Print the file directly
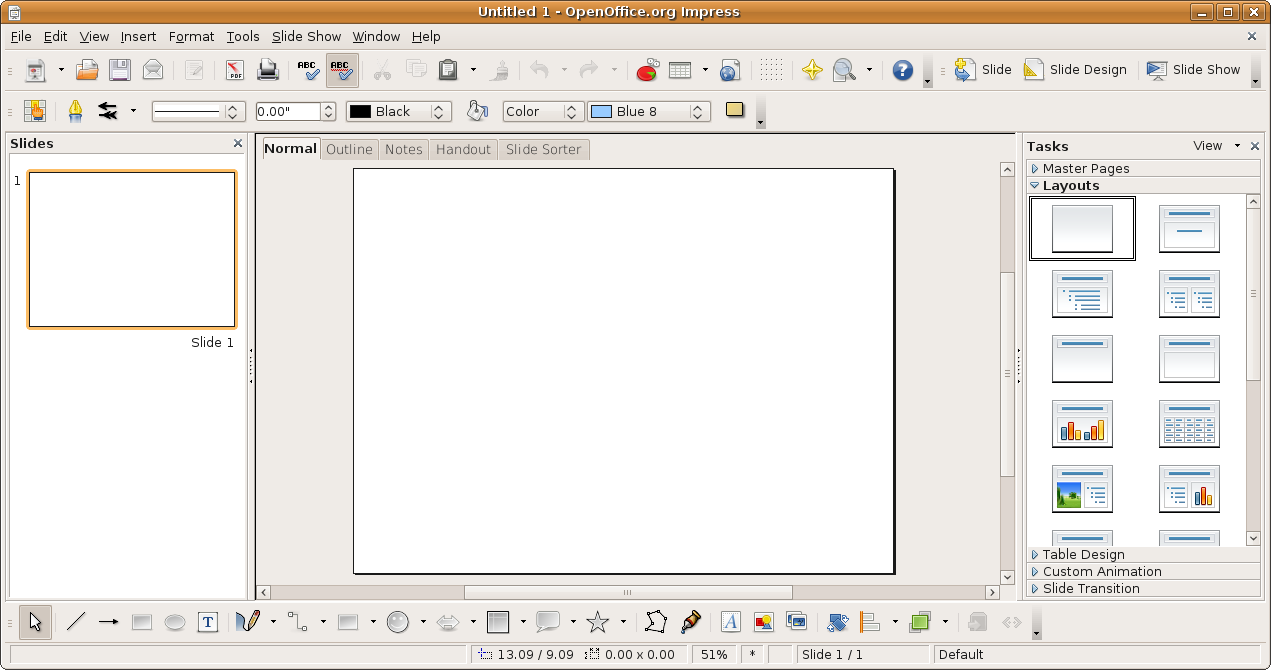Viewport: 1271px width, 670px height. click(x=267, y=70)
